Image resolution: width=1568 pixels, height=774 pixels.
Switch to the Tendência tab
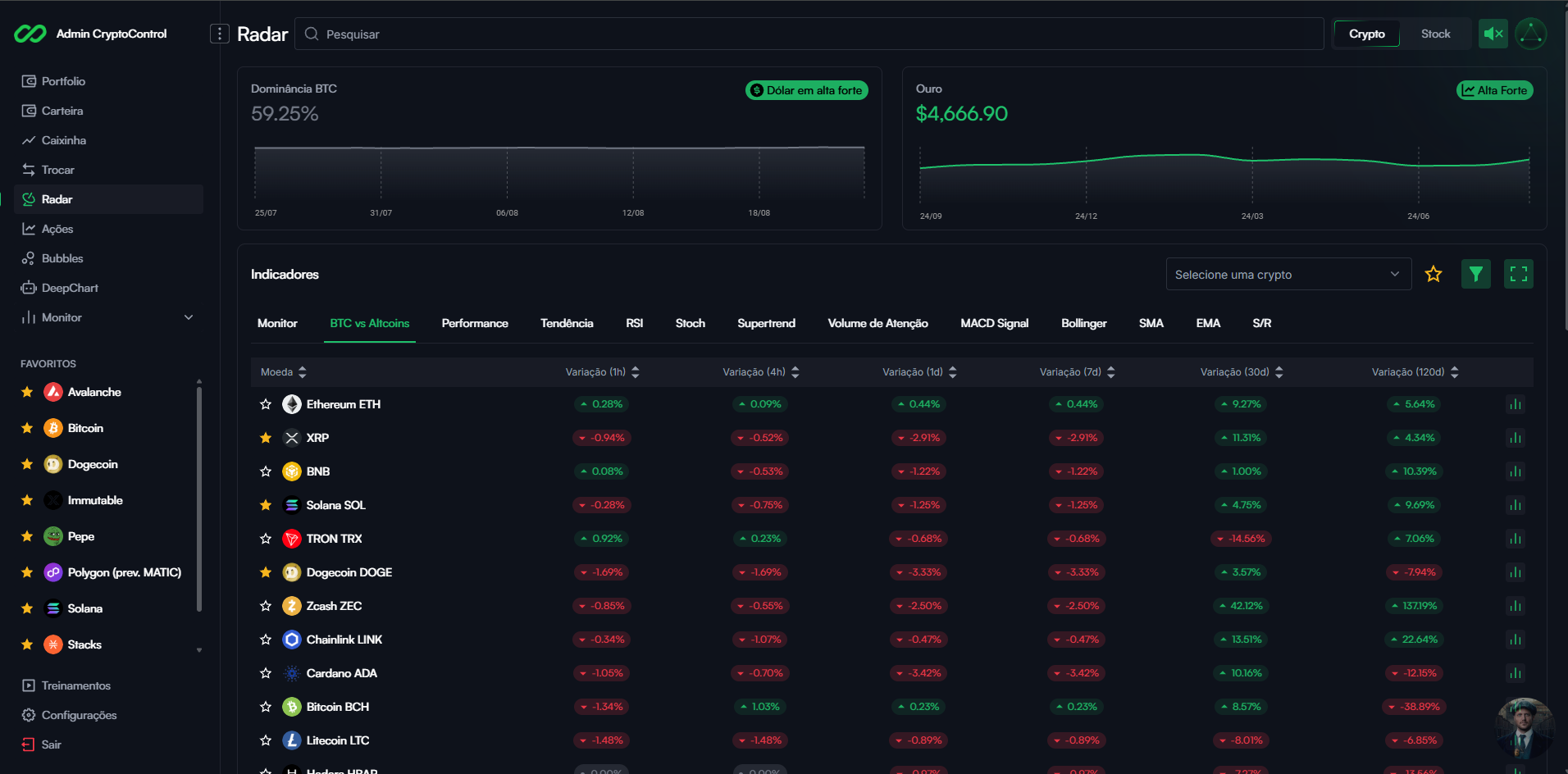tap(567, 323)
